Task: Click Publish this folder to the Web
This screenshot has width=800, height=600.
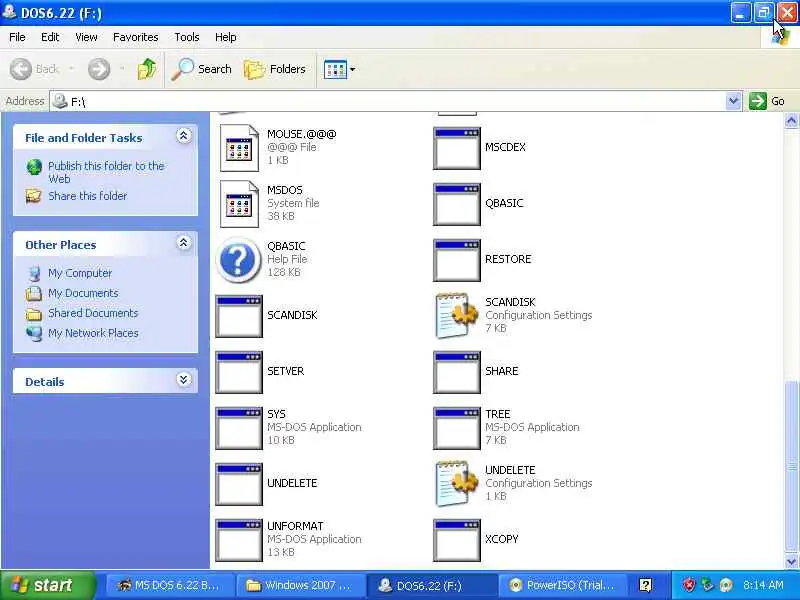Action: (106, 172)
